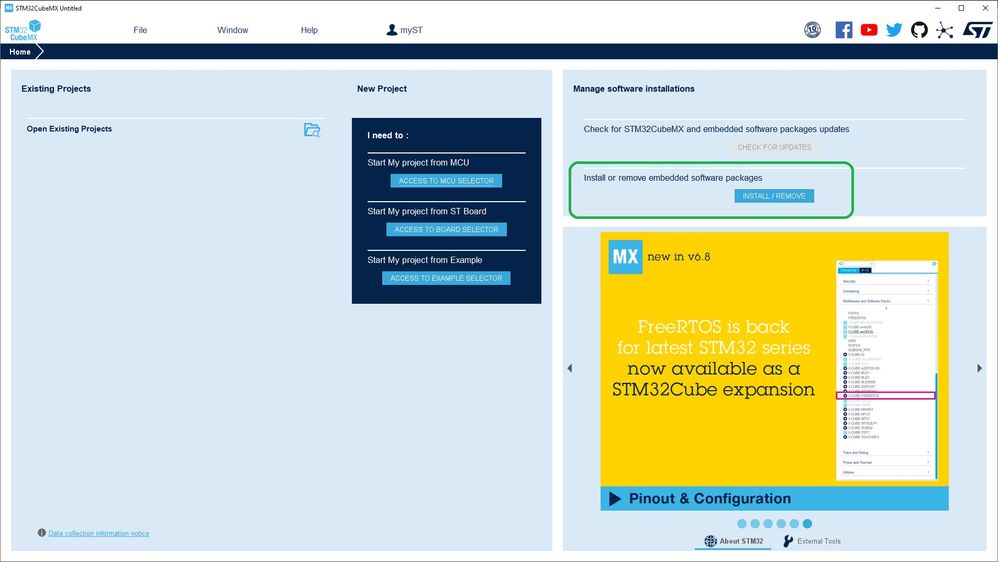The height and width of the screenshot is (562, 998).
Task: Click the About STM32 globe icon
Action: (x=710, y=541)
